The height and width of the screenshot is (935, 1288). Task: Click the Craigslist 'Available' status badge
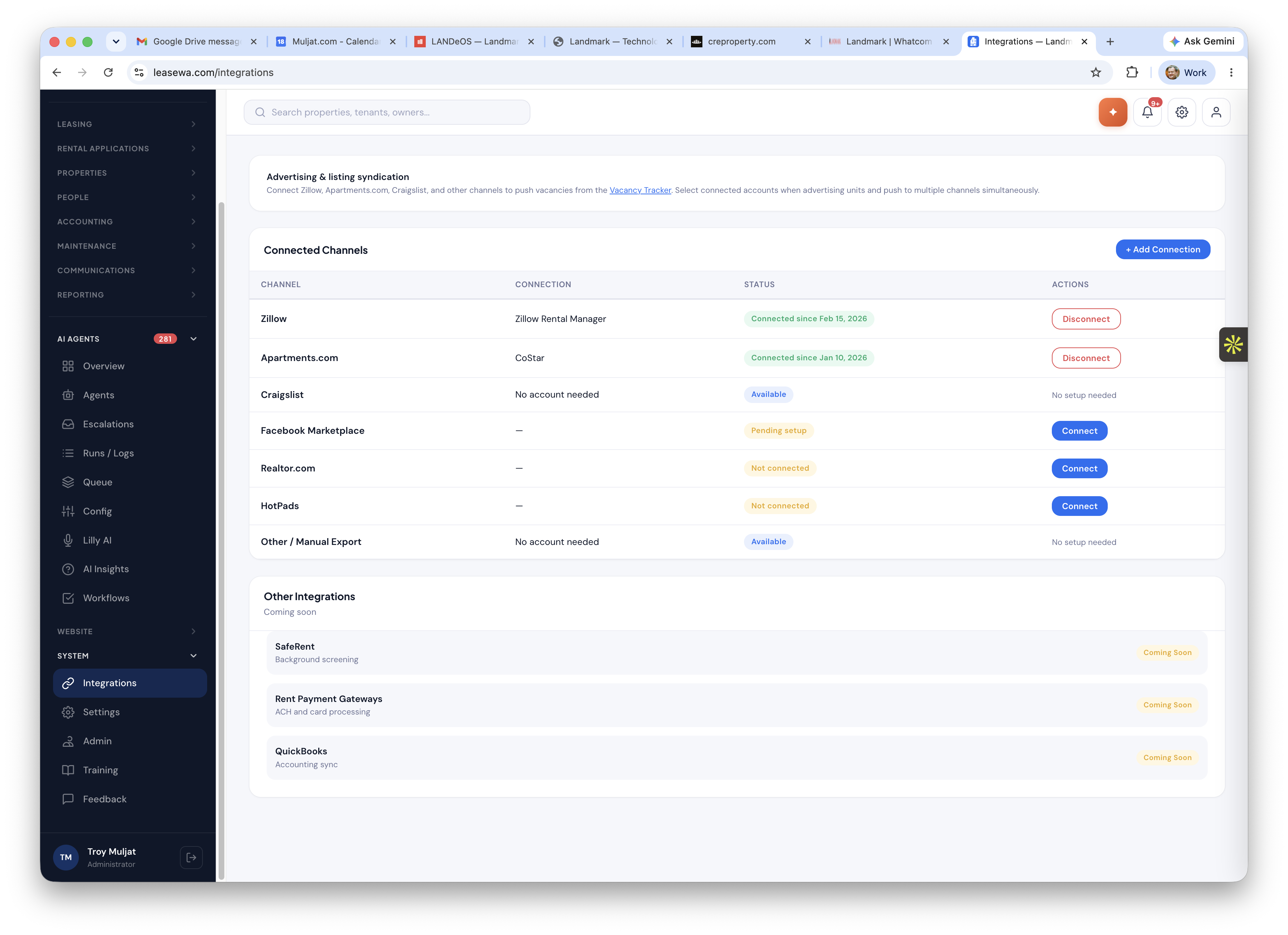768,394
